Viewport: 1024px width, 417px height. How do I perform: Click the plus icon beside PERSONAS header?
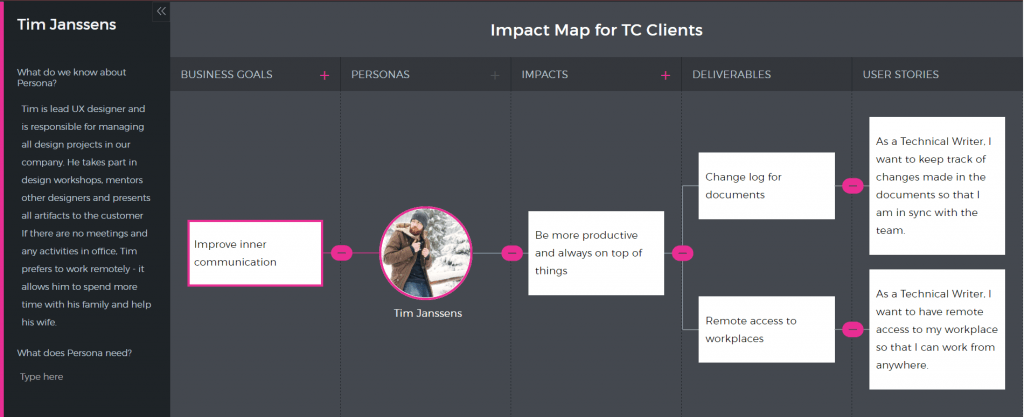pos(494,76)
